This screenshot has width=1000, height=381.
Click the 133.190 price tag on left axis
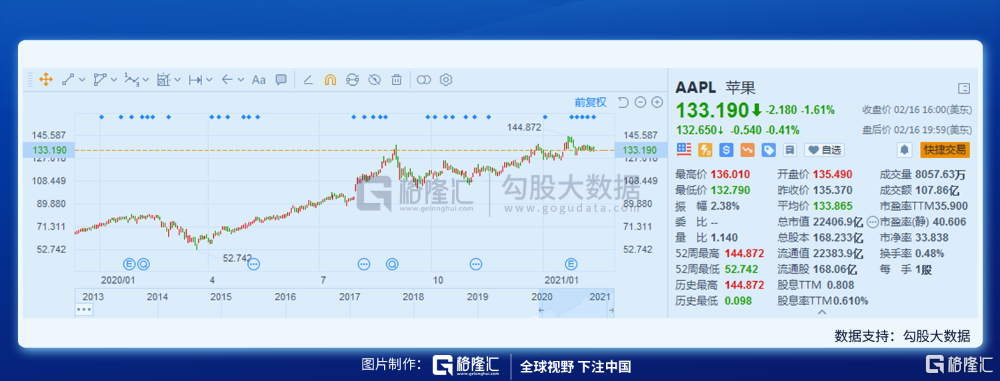48,150
